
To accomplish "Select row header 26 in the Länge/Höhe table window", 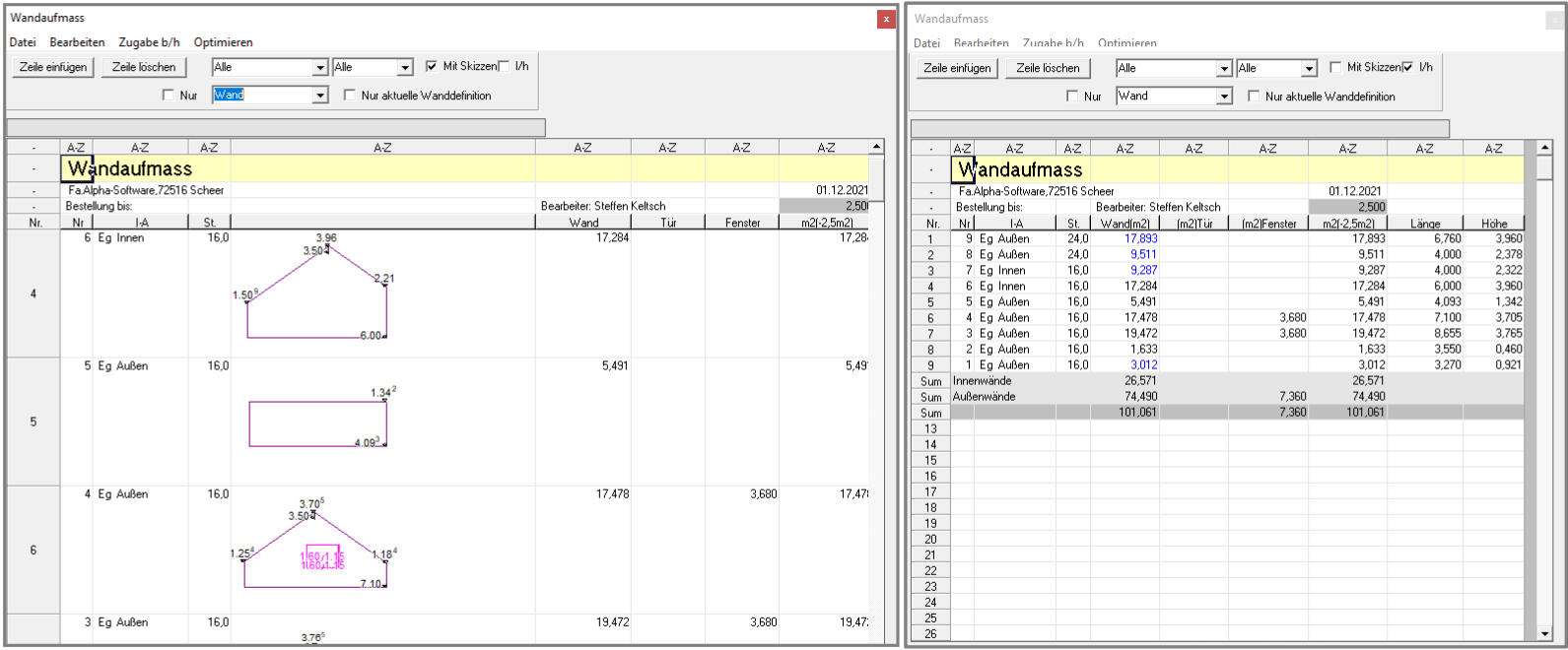I will [930, 633].
